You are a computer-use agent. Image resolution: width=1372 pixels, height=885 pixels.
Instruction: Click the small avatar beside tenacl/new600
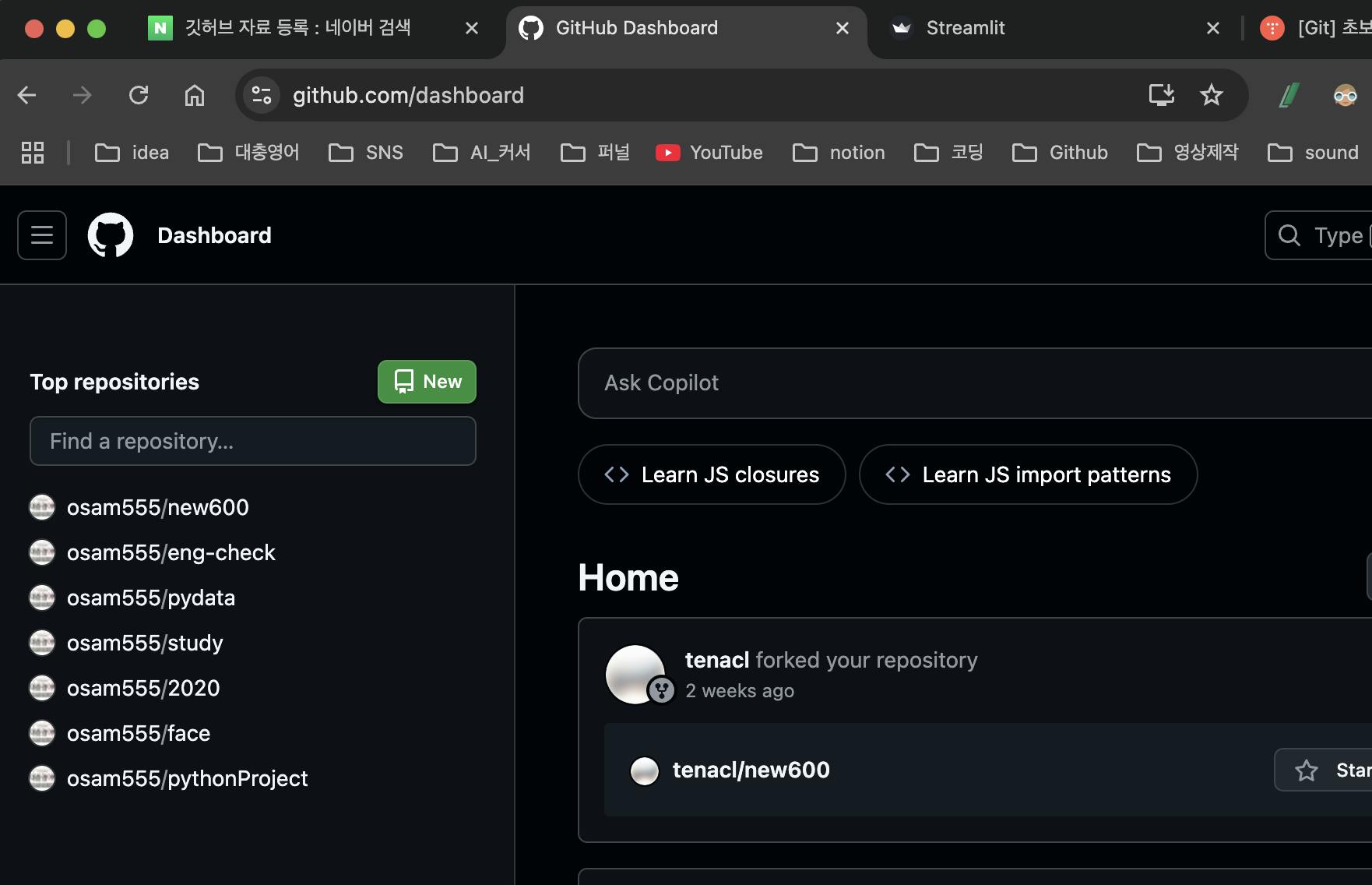(645, 770)
